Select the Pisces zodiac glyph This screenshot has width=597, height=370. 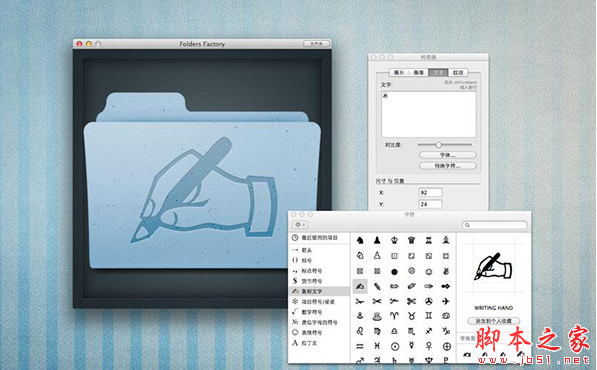click(377, 346)
